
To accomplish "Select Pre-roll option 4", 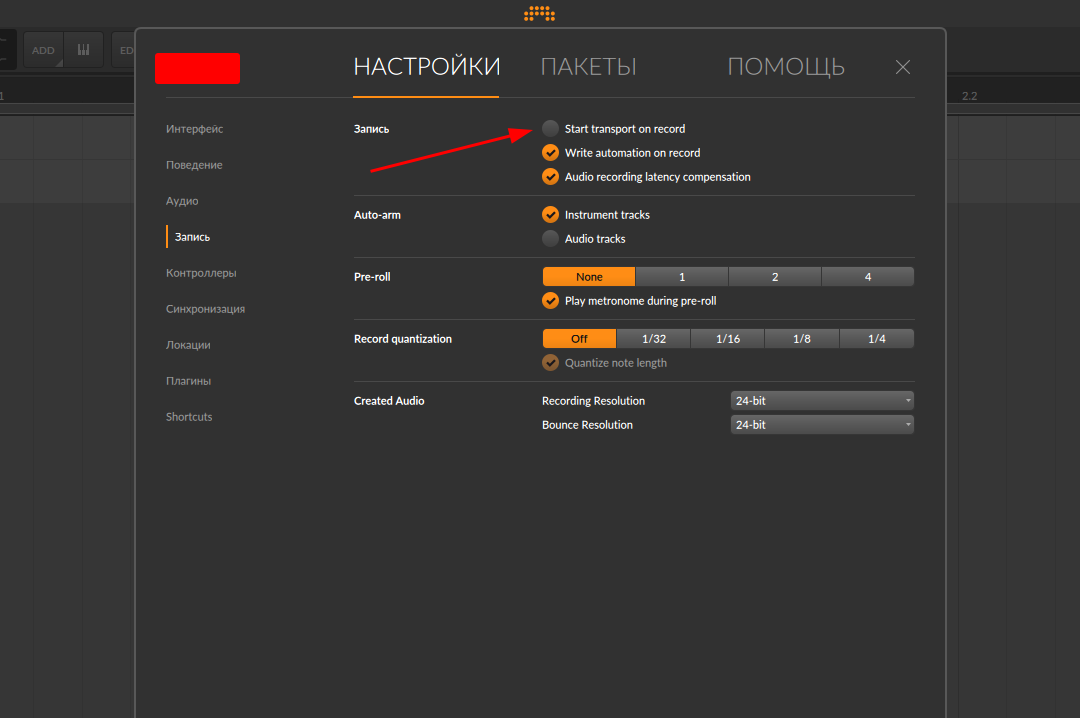I will [x=867, y=277].
